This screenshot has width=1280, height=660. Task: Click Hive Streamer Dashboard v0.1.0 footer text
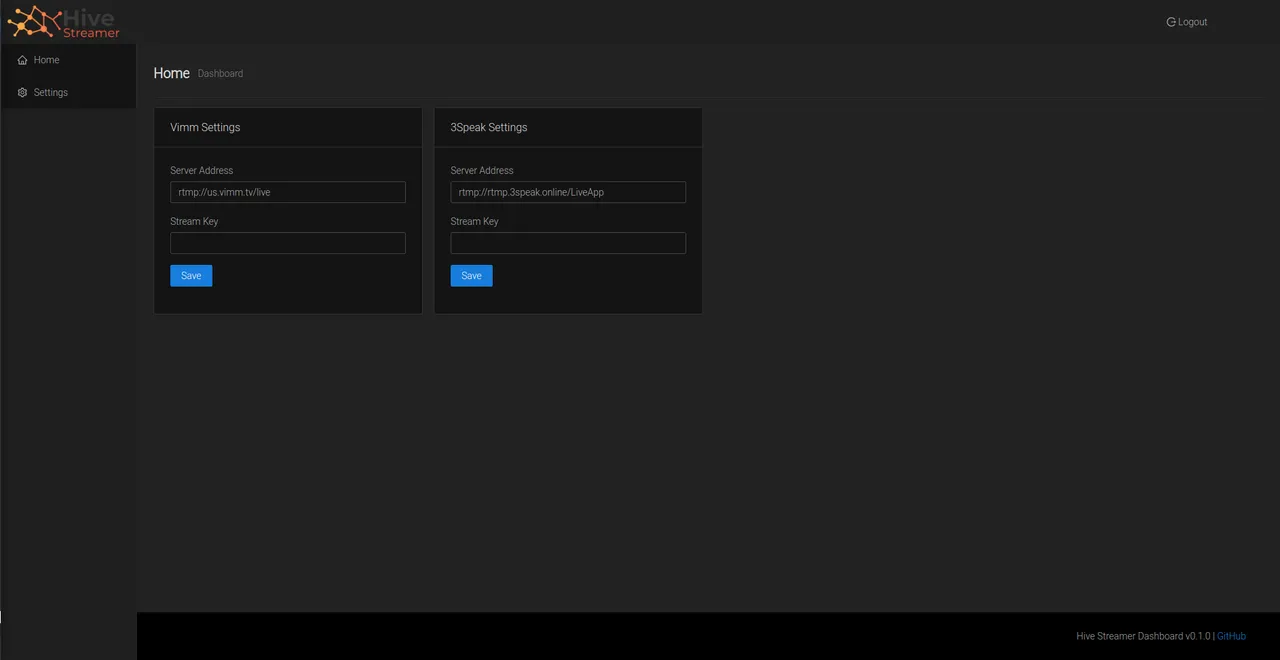1143,636
